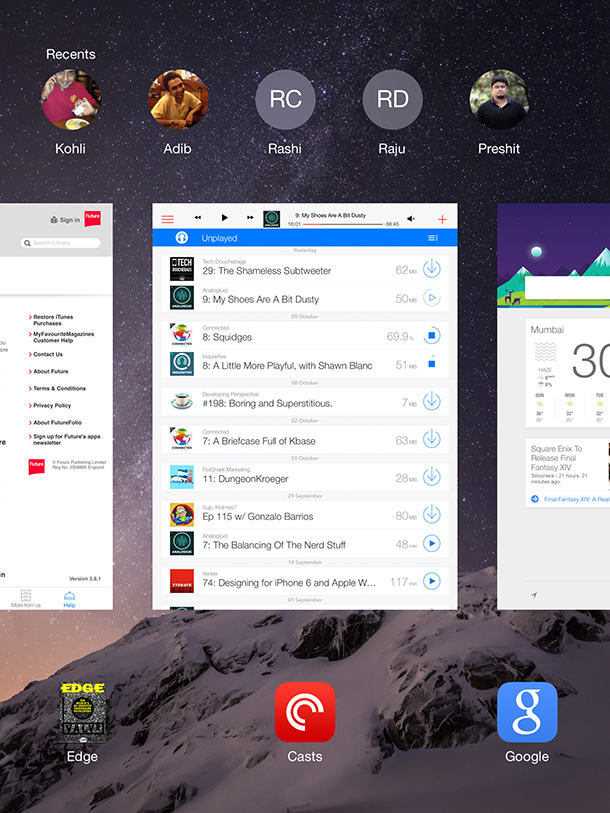610x813 pixels.
Task: Select the RD Raju contact circle
Action: click(x=393, y=99)
